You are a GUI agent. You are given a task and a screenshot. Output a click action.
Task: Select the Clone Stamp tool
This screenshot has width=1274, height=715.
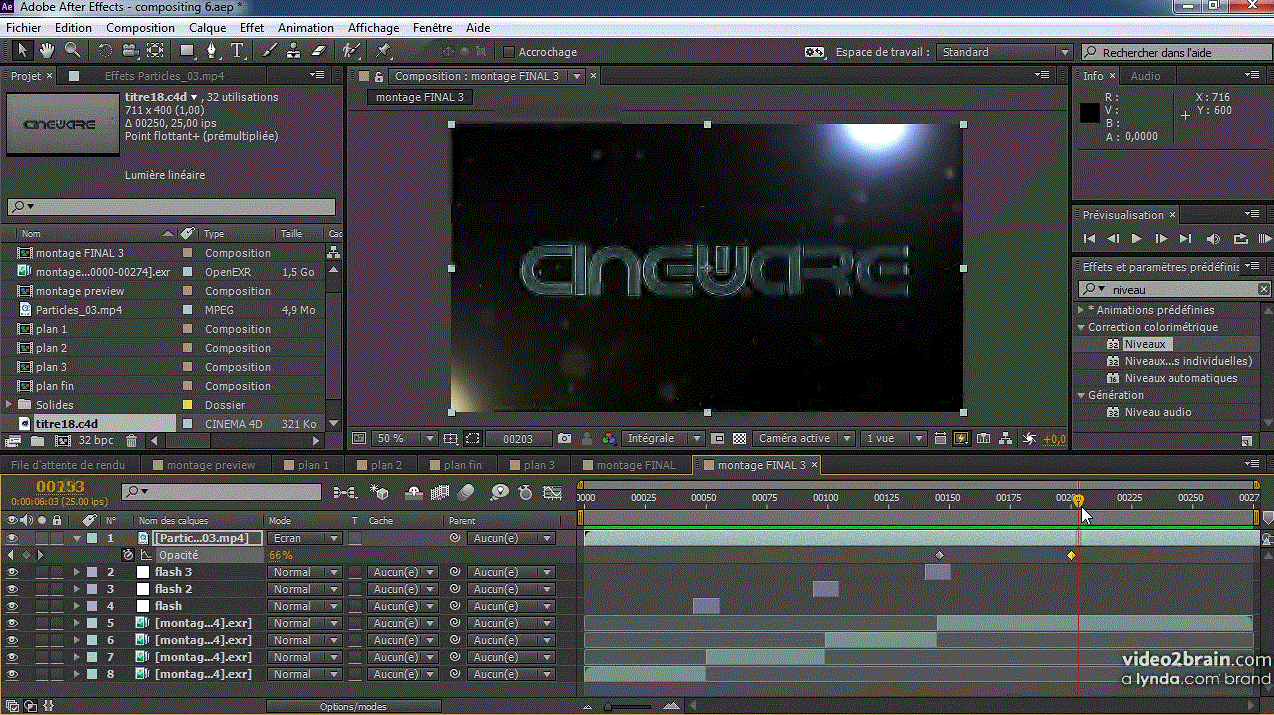coord(294,50)
